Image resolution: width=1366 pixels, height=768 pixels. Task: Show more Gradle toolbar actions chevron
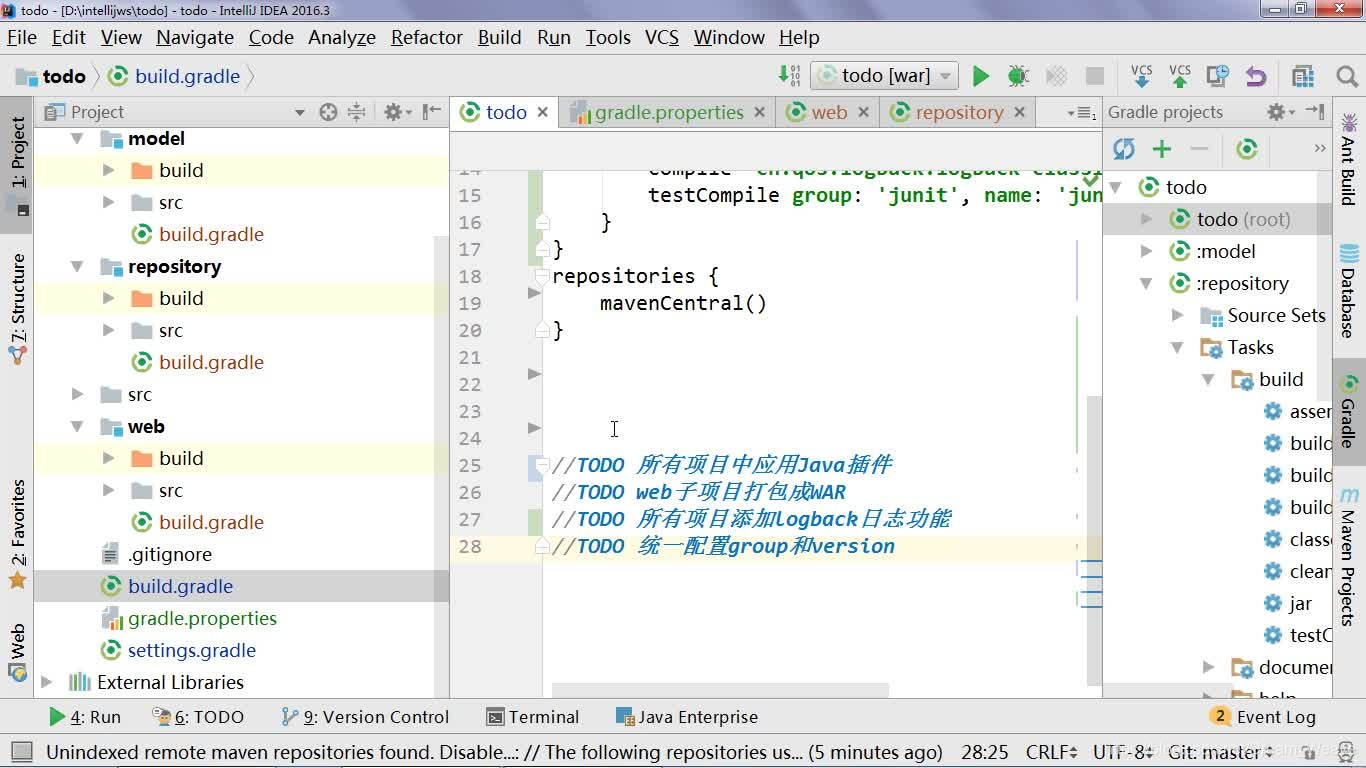[x=1320, y=149]
